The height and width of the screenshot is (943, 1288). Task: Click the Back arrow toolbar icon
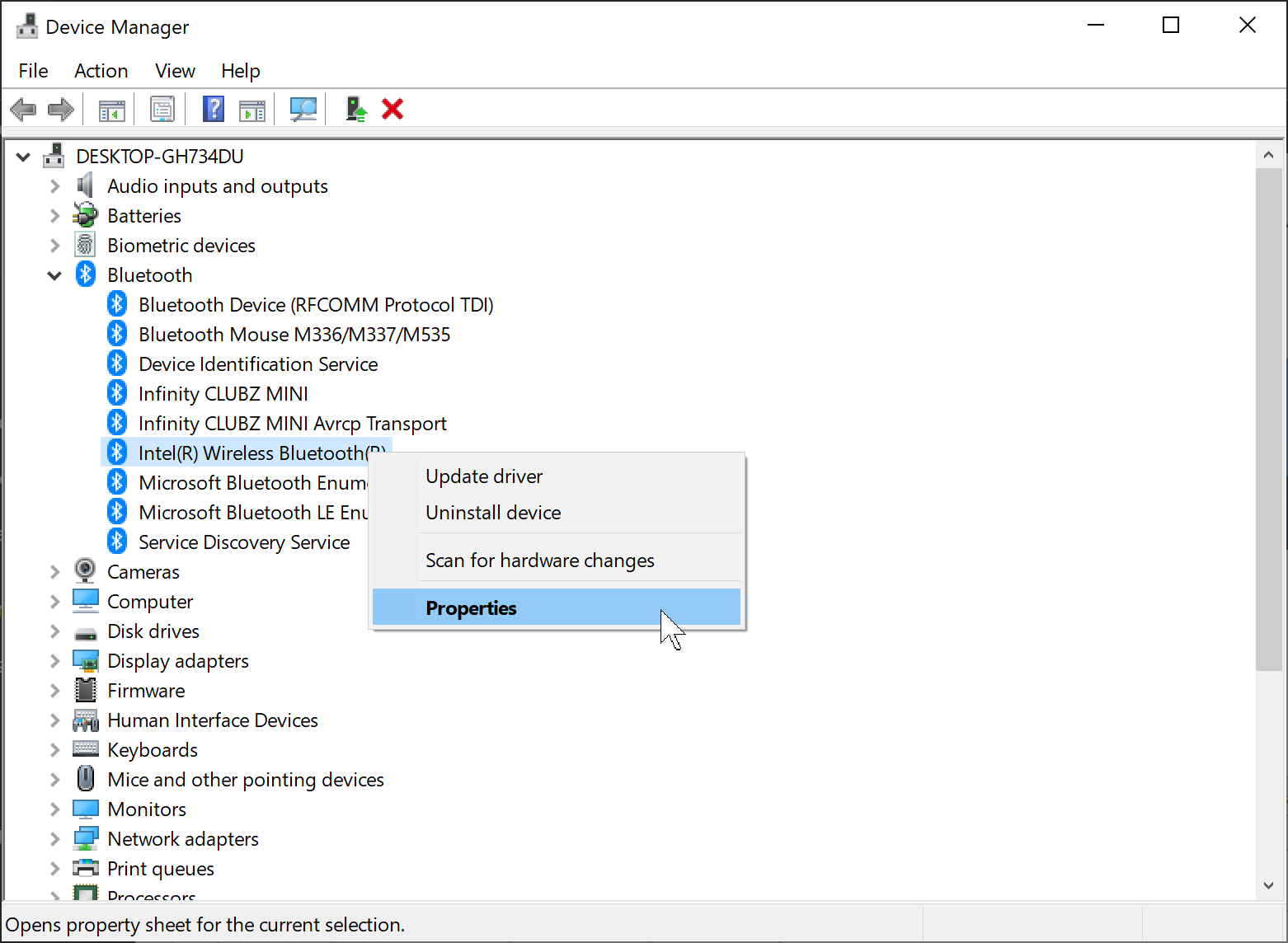(23, 109)
